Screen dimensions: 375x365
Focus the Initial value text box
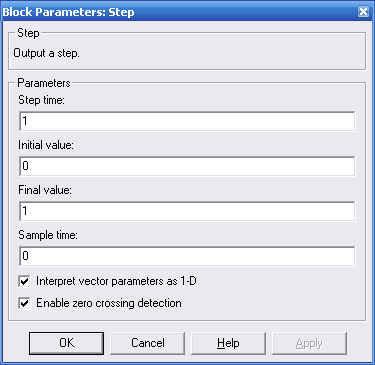(x=187, y=166)
